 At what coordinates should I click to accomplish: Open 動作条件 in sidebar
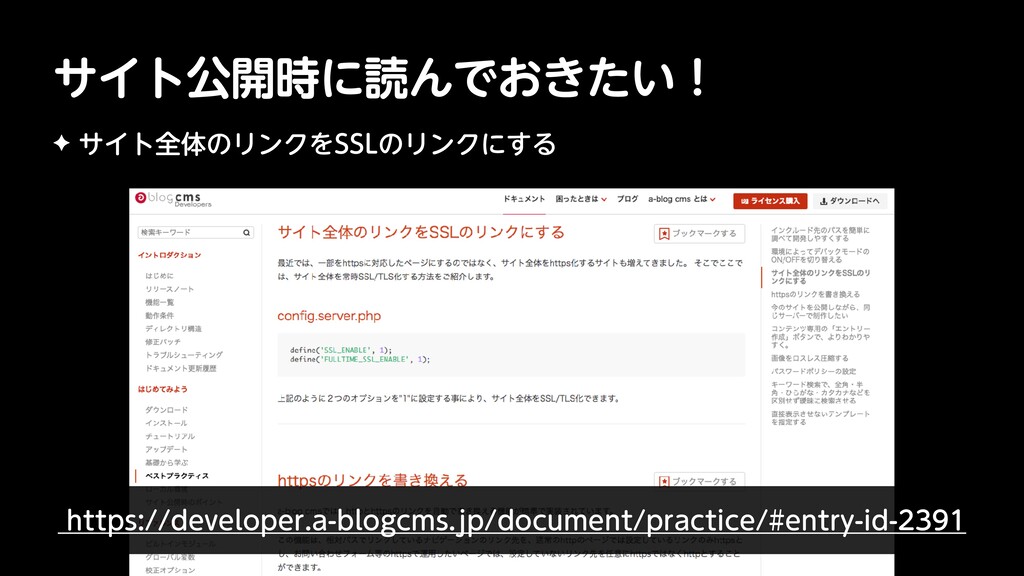click(x=159, y=315)
